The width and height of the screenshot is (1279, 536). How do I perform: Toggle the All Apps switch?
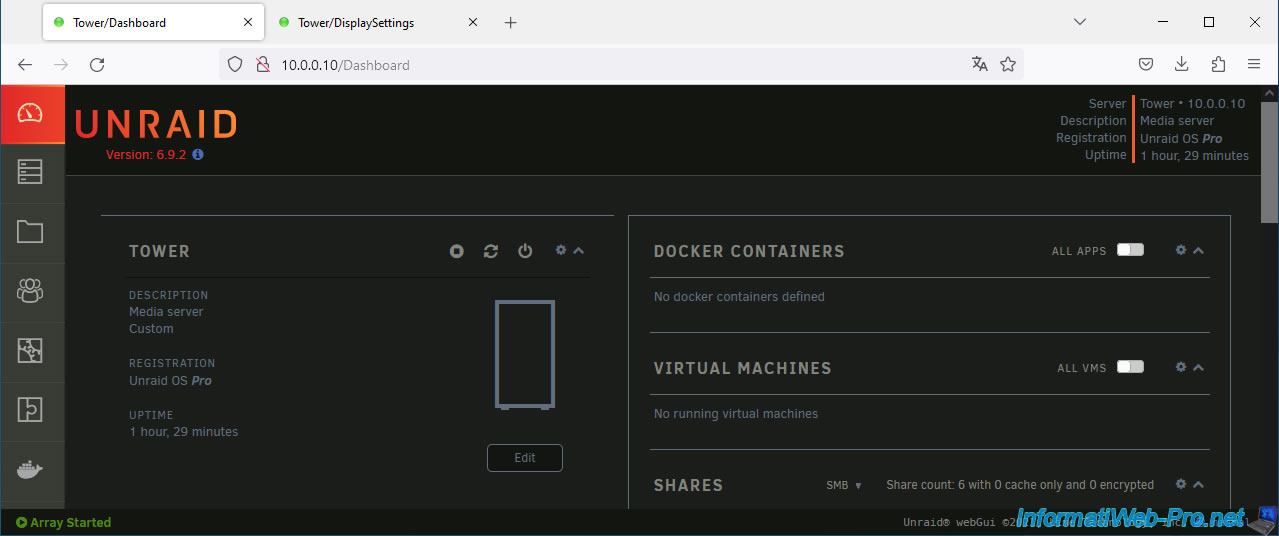click(1130, 250)
